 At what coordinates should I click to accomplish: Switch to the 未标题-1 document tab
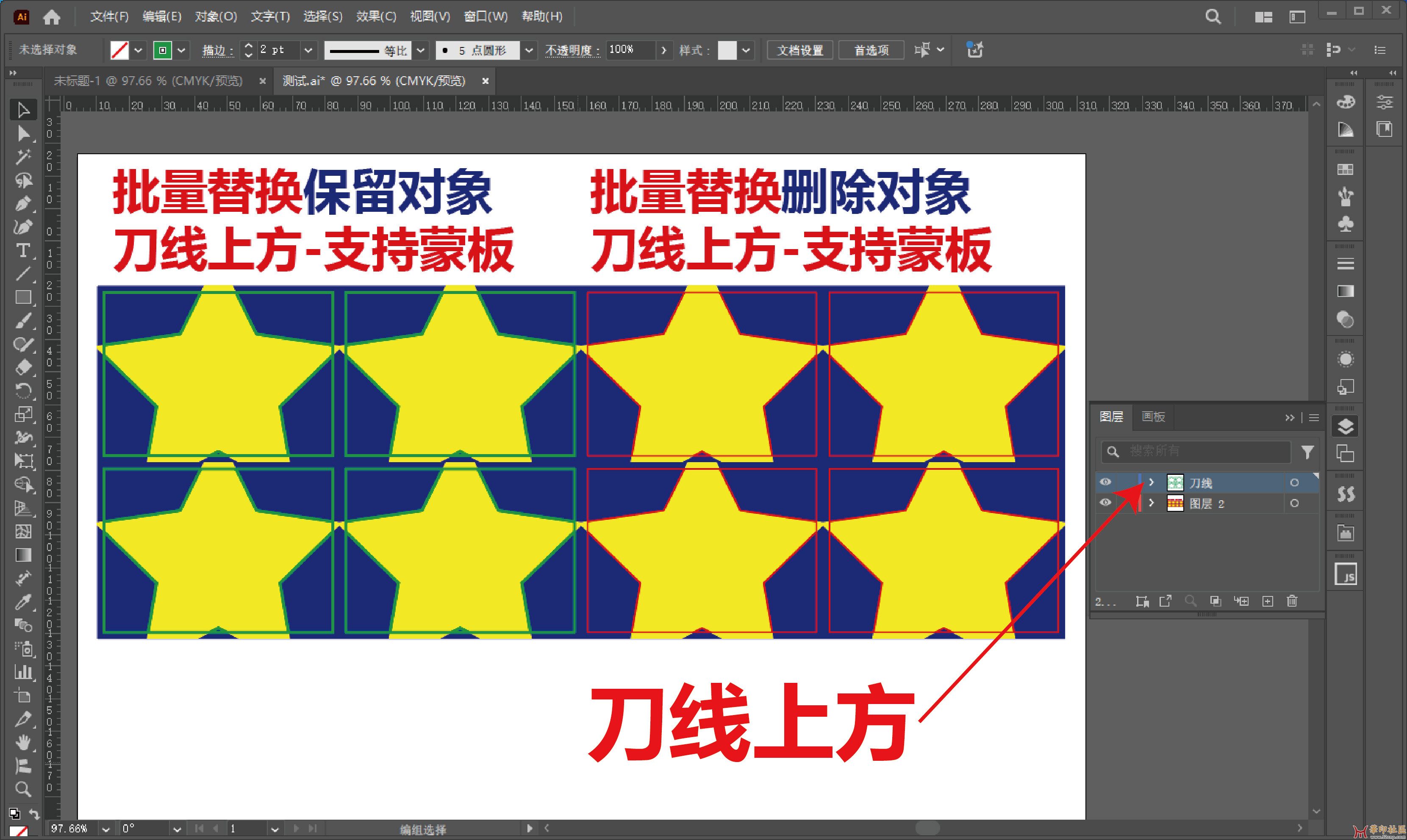[x=148, y=81]
